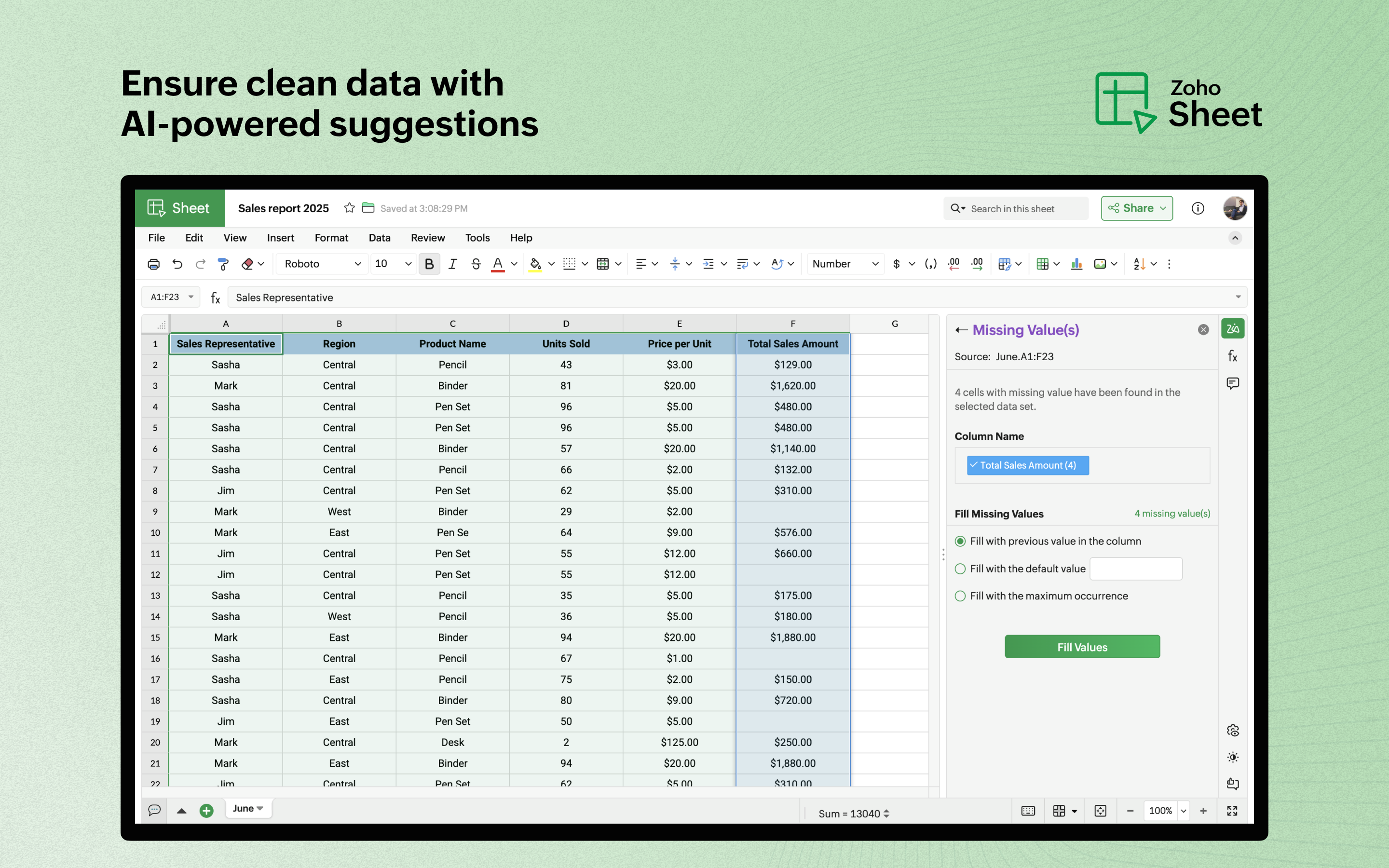Click the Share button
Screen dimensions: 1389x868
coord(1136,208)
